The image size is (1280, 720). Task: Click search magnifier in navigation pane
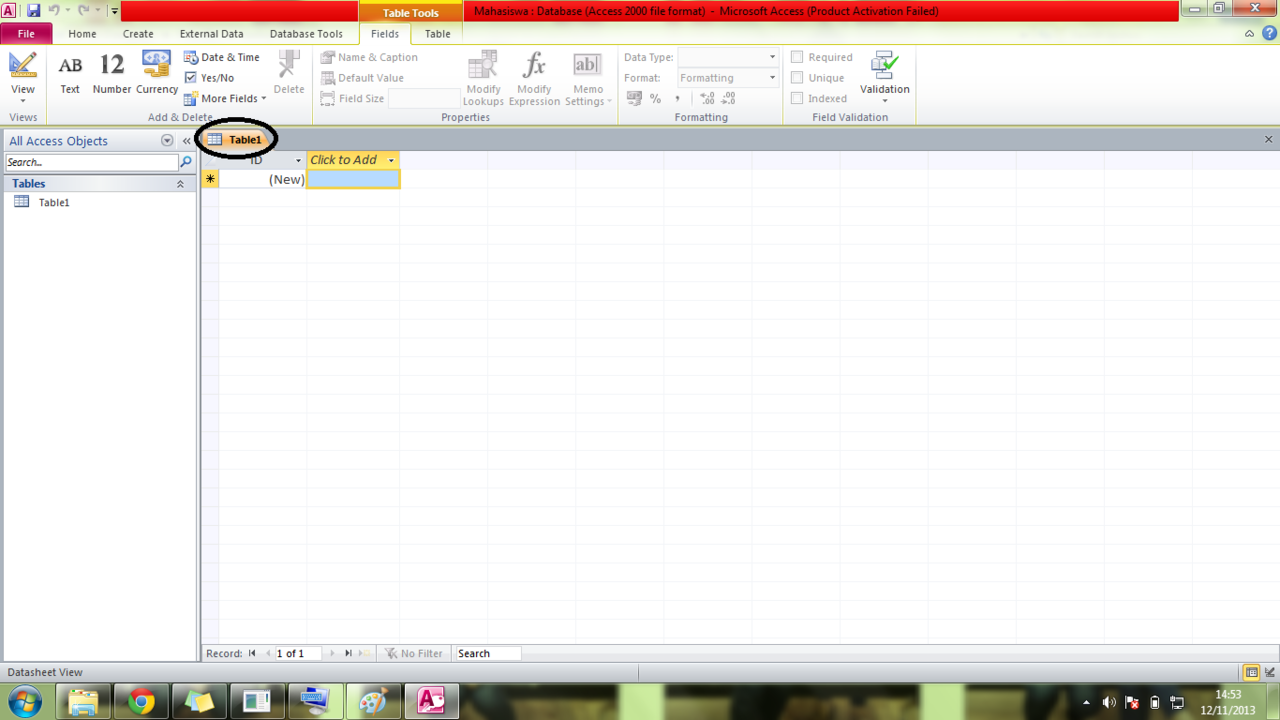(186, 162)
